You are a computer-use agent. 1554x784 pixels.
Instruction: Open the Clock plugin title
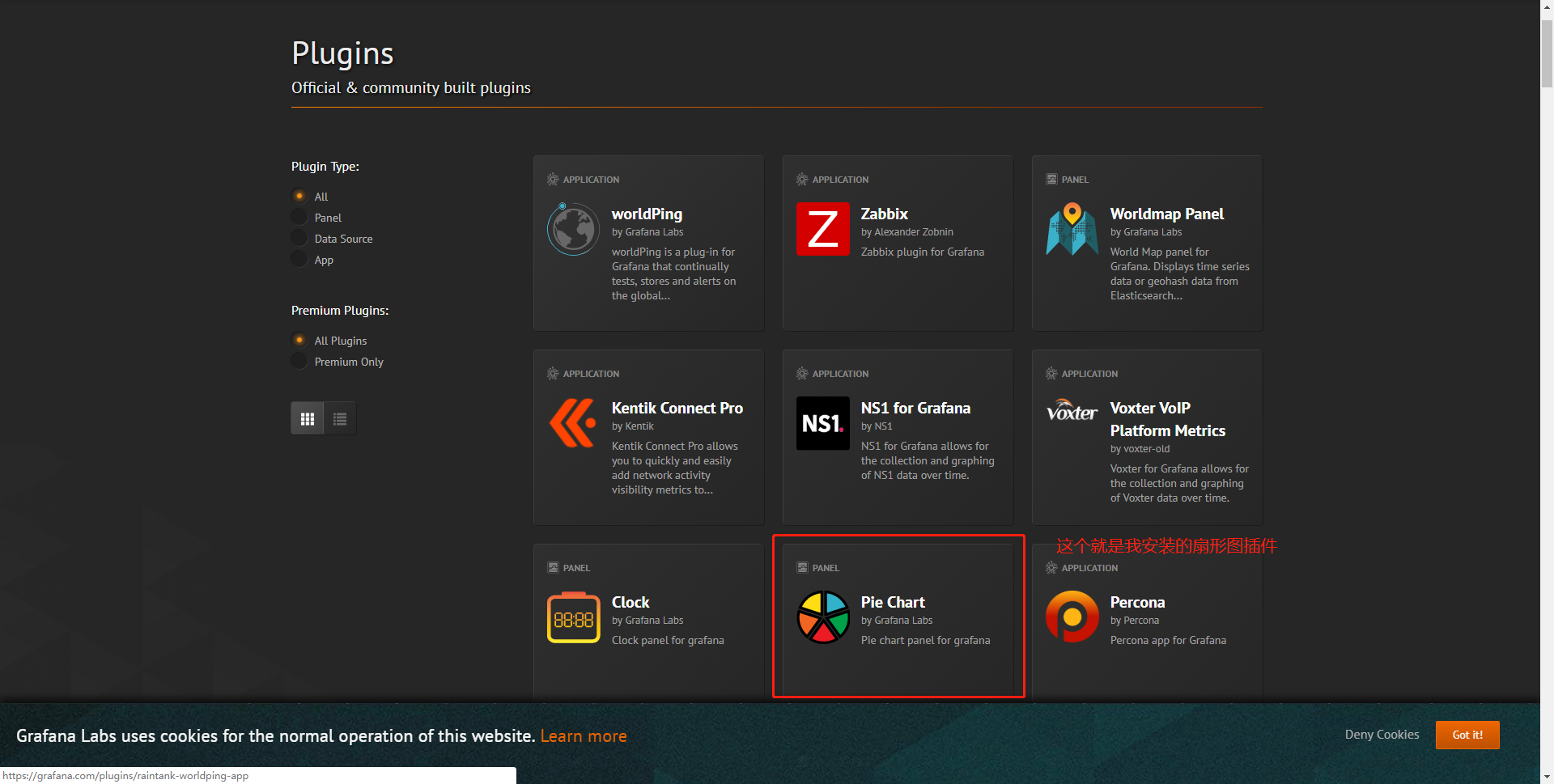tap(631, 603)
